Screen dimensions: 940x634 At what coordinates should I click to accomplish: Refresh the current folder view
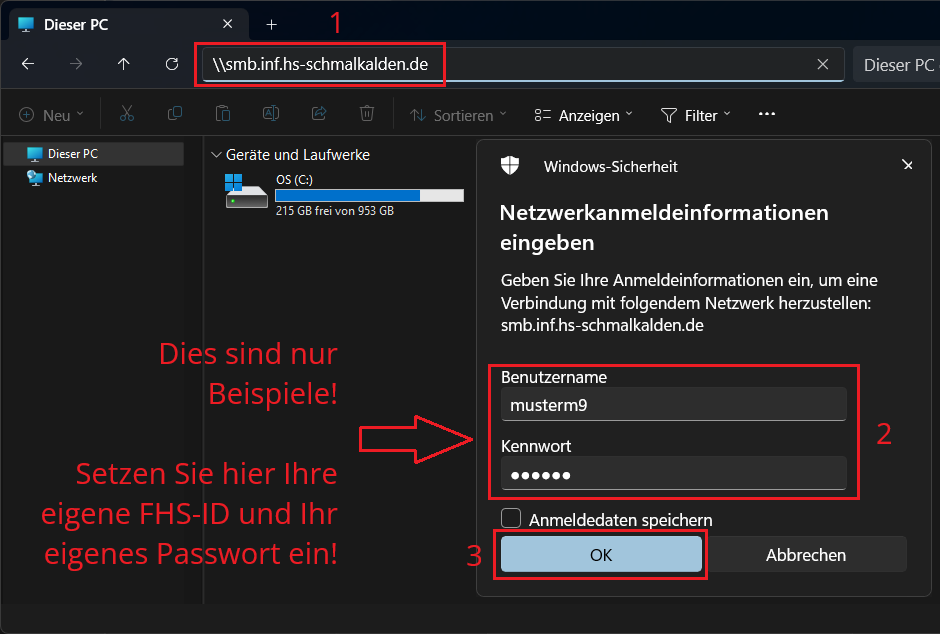point(172,64)
